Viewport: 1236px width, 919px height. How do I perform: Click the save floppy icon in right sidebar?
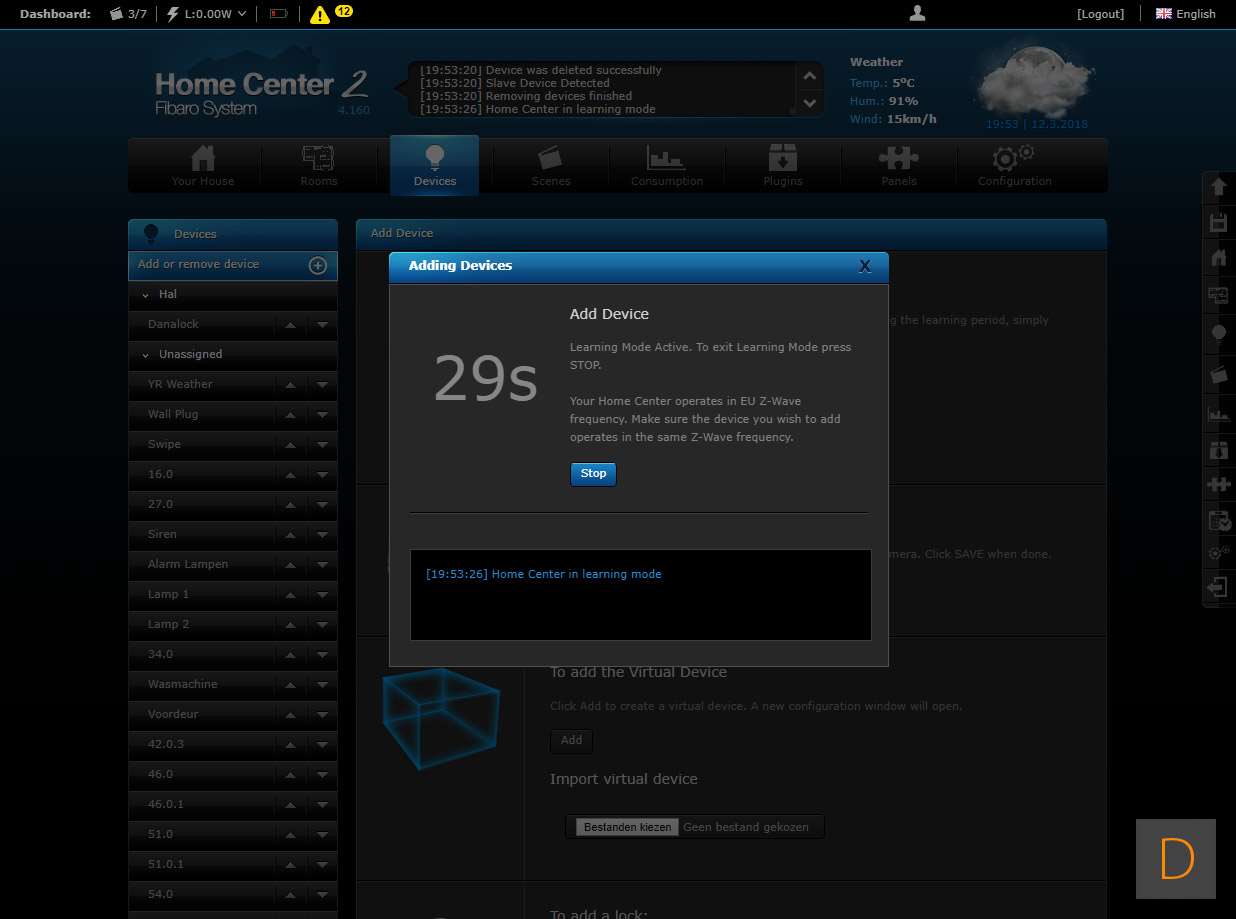1218,222
